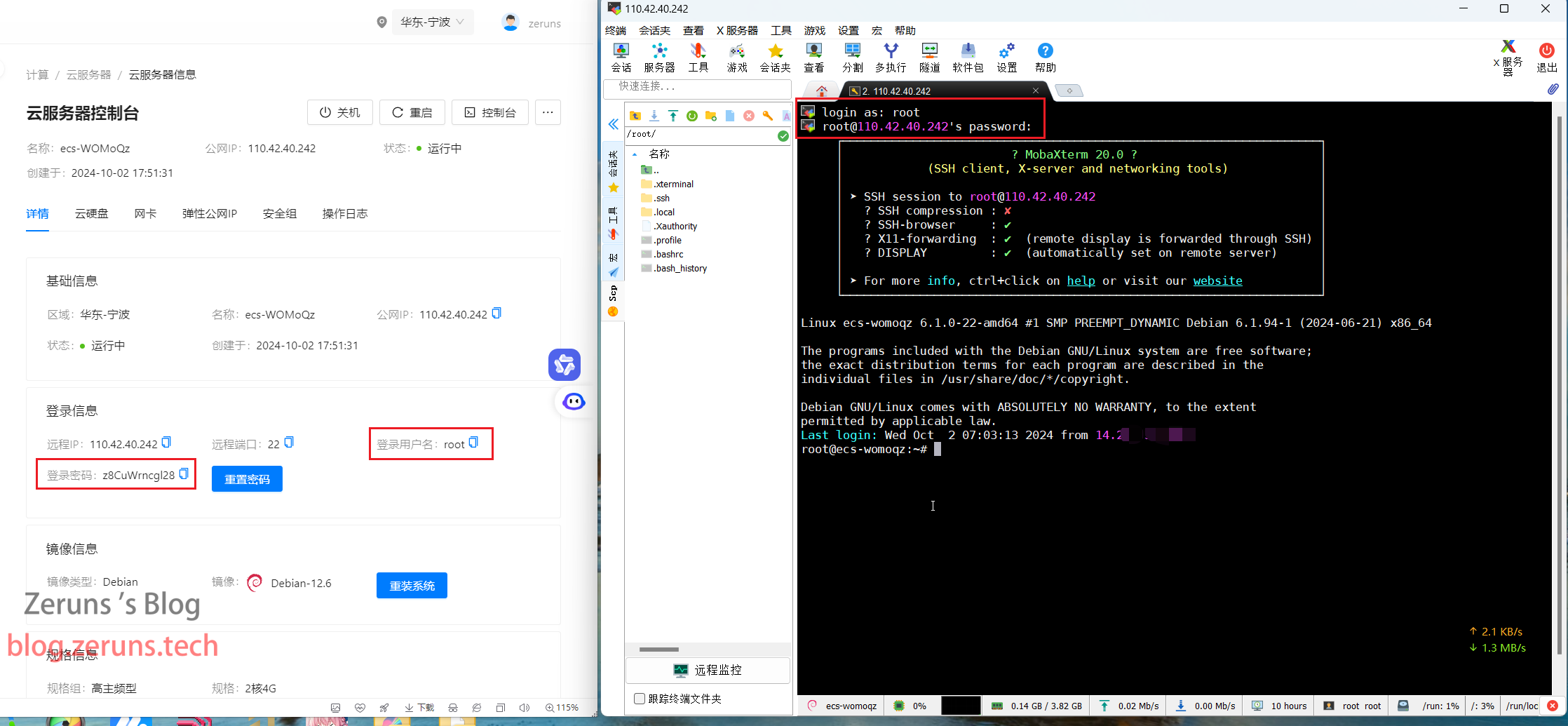1568x726 pixels.
Task: Refresh the SFTP folder with green icon
Action: point(692,116)
